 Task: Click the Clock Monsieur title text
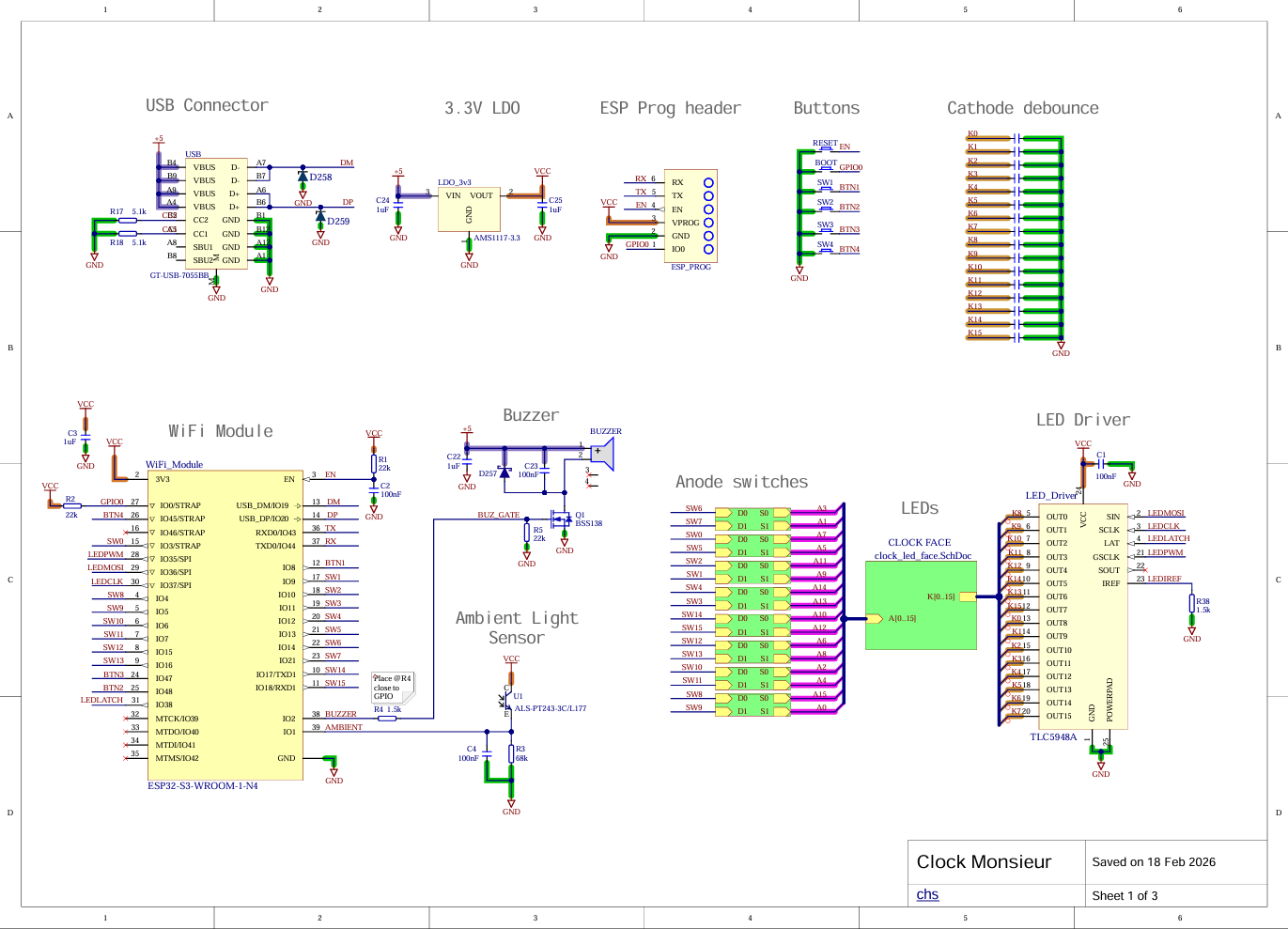pyautogui.click(x=984, y=862)
